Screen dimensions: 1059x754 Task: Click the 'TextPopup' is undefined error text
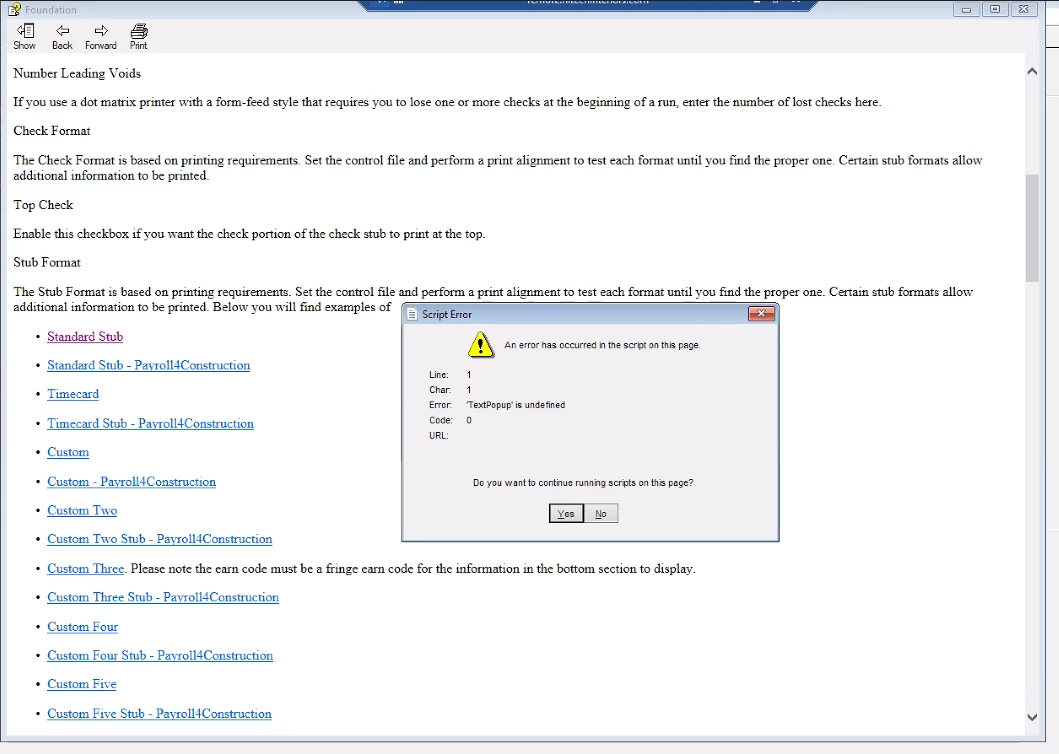click(516, 405)
